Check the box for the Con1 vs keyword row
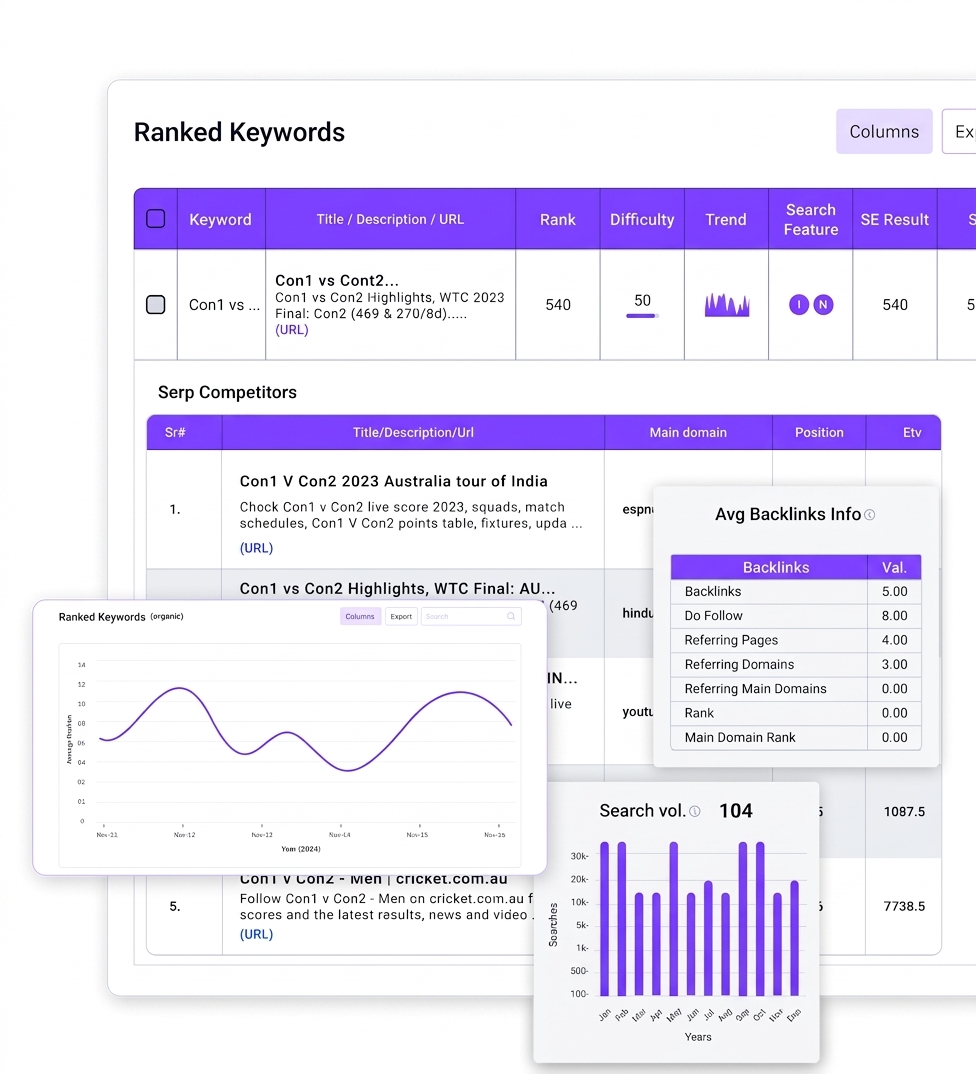This screenshot has height=1074, width=976. 155,305
